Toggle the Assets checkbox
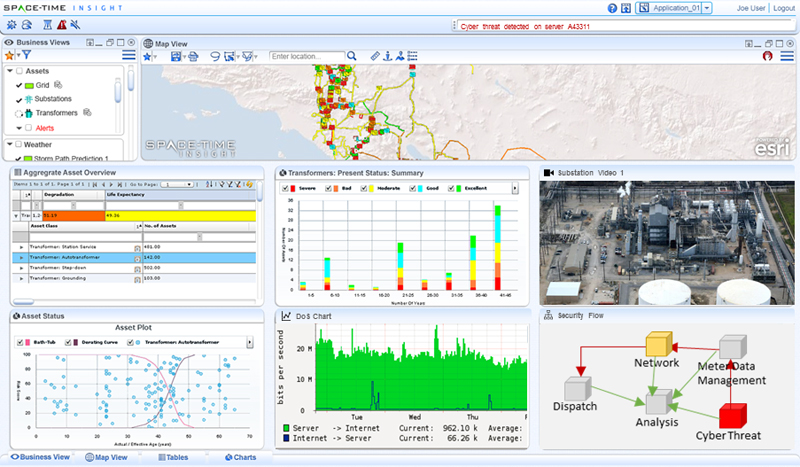 tap(19, 71)
